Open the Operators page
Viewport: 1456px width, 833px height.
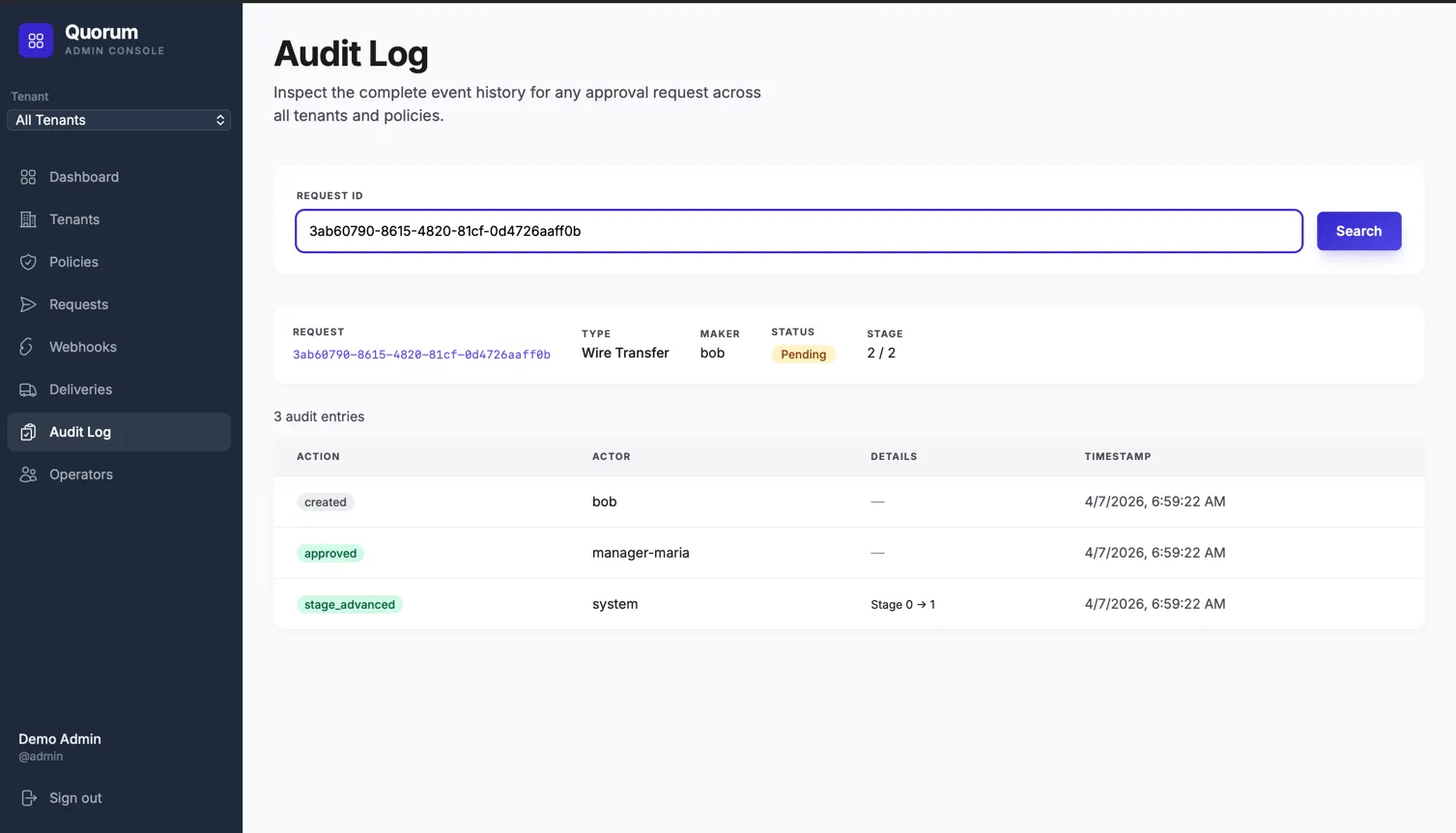119,474
